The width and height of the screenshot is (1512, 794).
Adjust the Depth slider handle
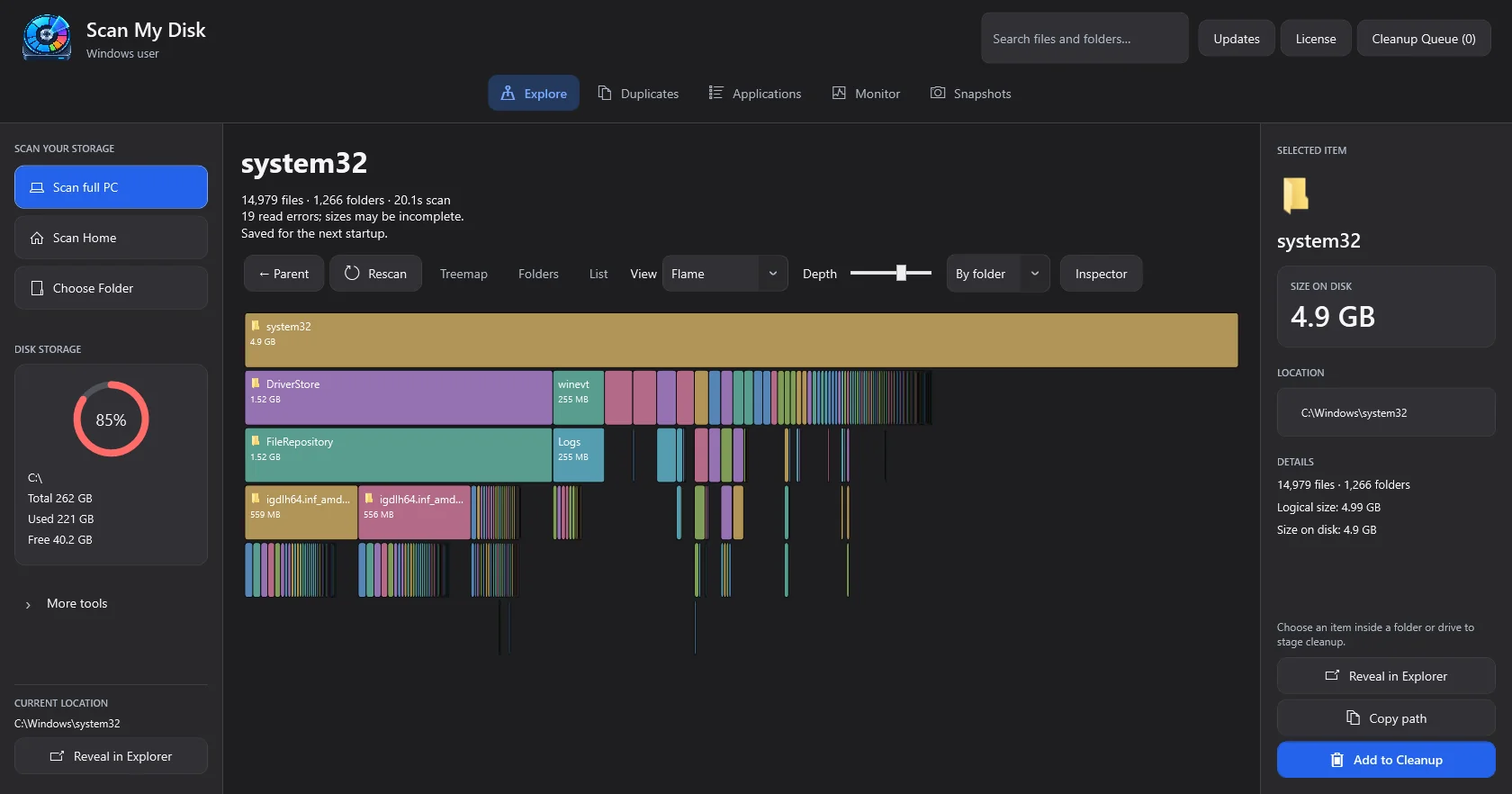(901, 273)
